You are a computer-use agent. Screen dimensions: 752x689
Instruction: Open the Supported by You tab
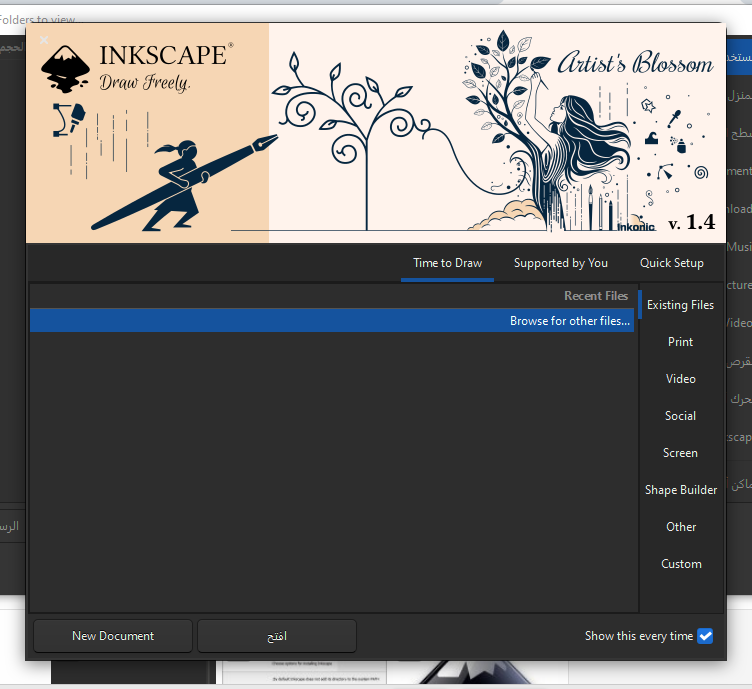point(561,263)
